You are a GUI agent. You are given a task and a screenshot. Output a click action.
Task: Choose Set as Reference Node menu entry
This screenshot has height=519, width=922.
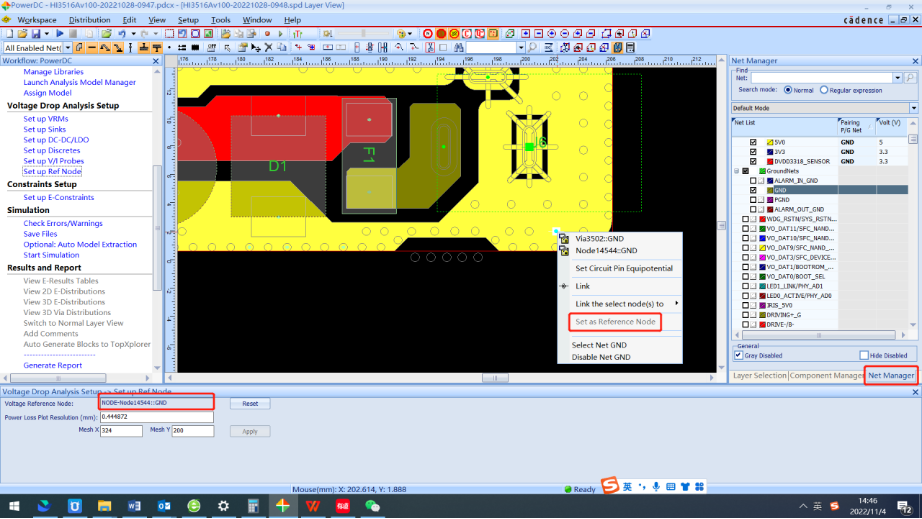click(x=615, y=322)
